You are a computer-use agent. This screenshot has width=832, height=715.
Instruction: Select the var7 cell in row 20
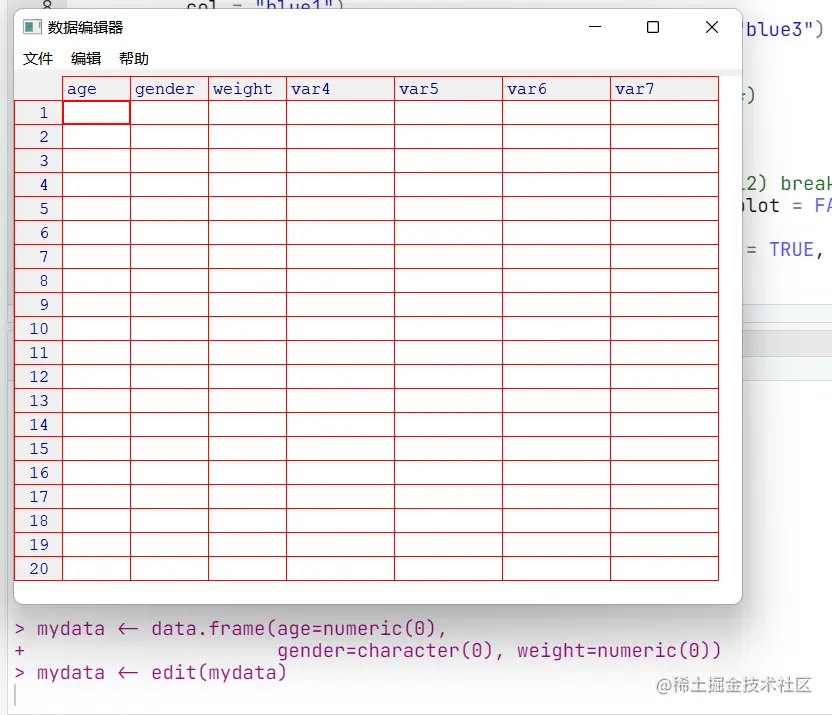pyautogui.click(x=664, y=569)
